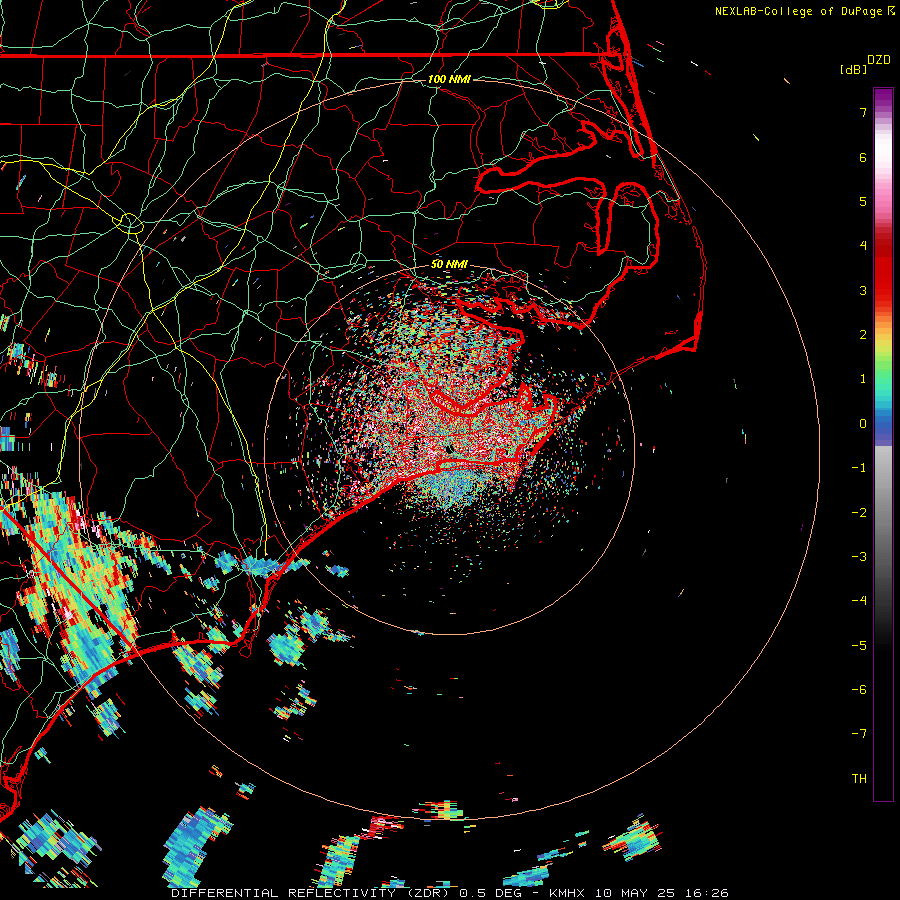The height and width of the screenshot is (900, 900).
Task: Click the -4 value on the scale
Action: 859,601
